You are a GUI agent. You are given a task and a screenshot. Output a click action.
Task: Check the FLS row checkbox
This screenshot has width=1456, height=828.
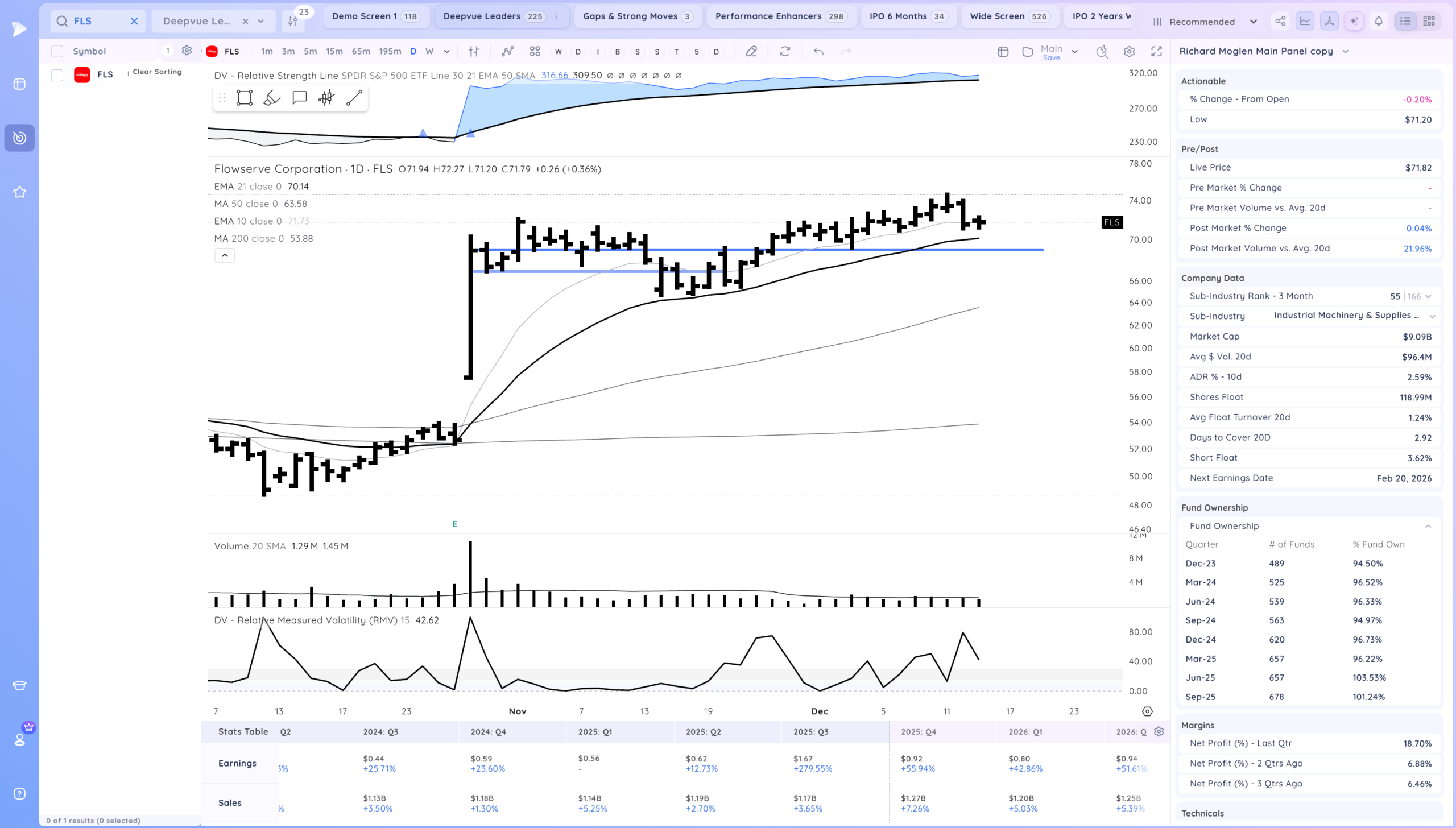[57, 74]
